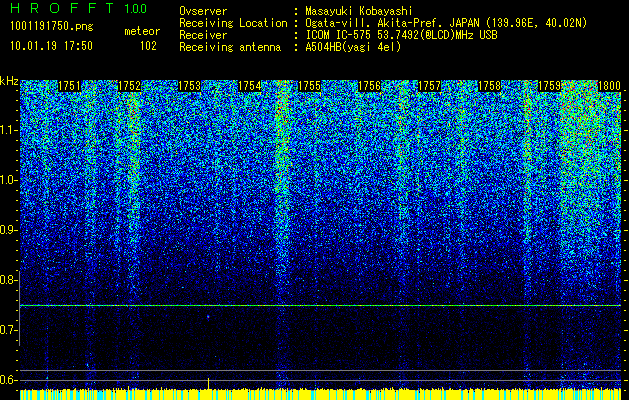Click the 1758 time marker
The image size is (629, 400).
point(490,86)
